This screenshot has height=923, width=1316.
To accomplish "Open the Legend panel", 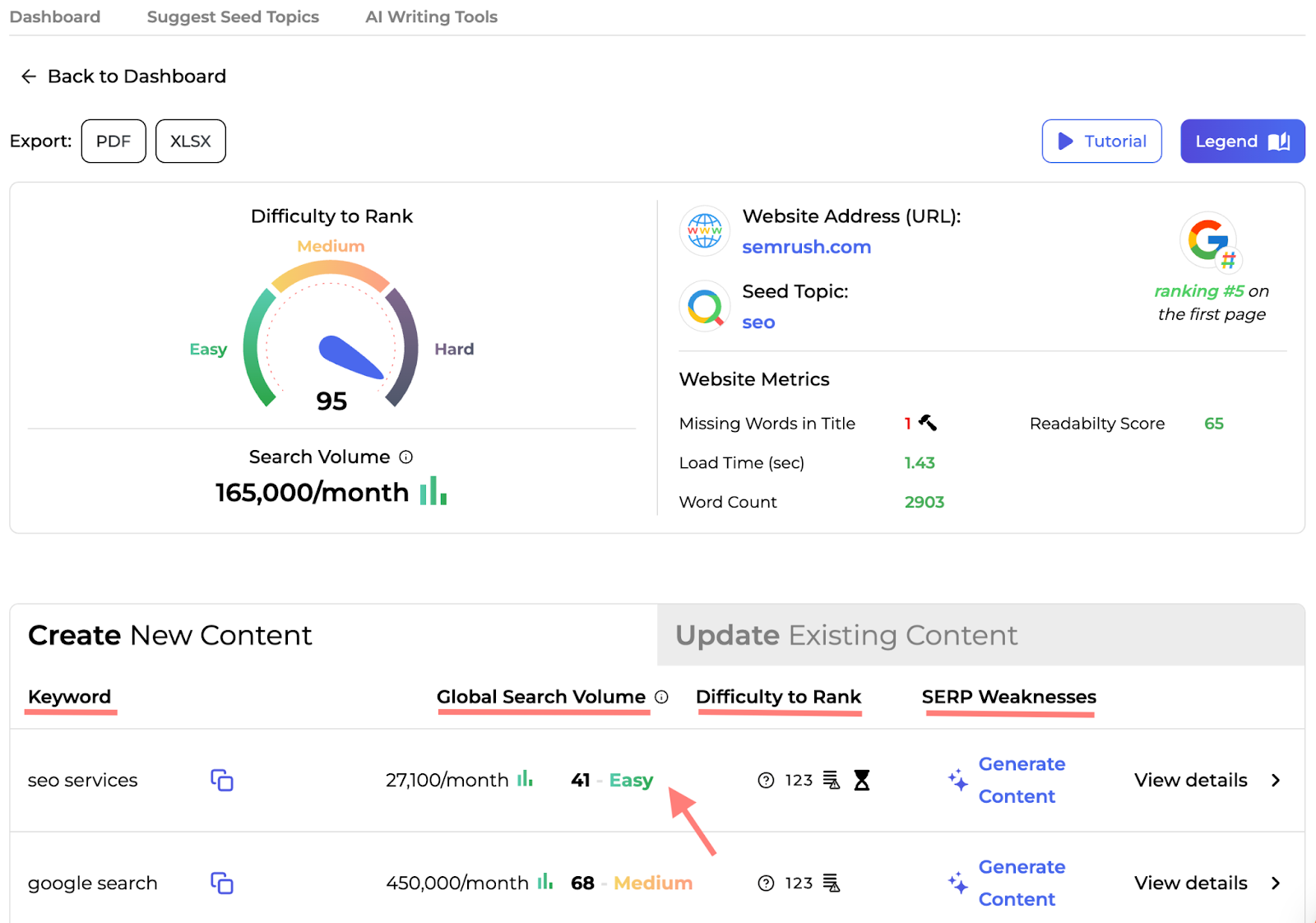I will 1243,141.
